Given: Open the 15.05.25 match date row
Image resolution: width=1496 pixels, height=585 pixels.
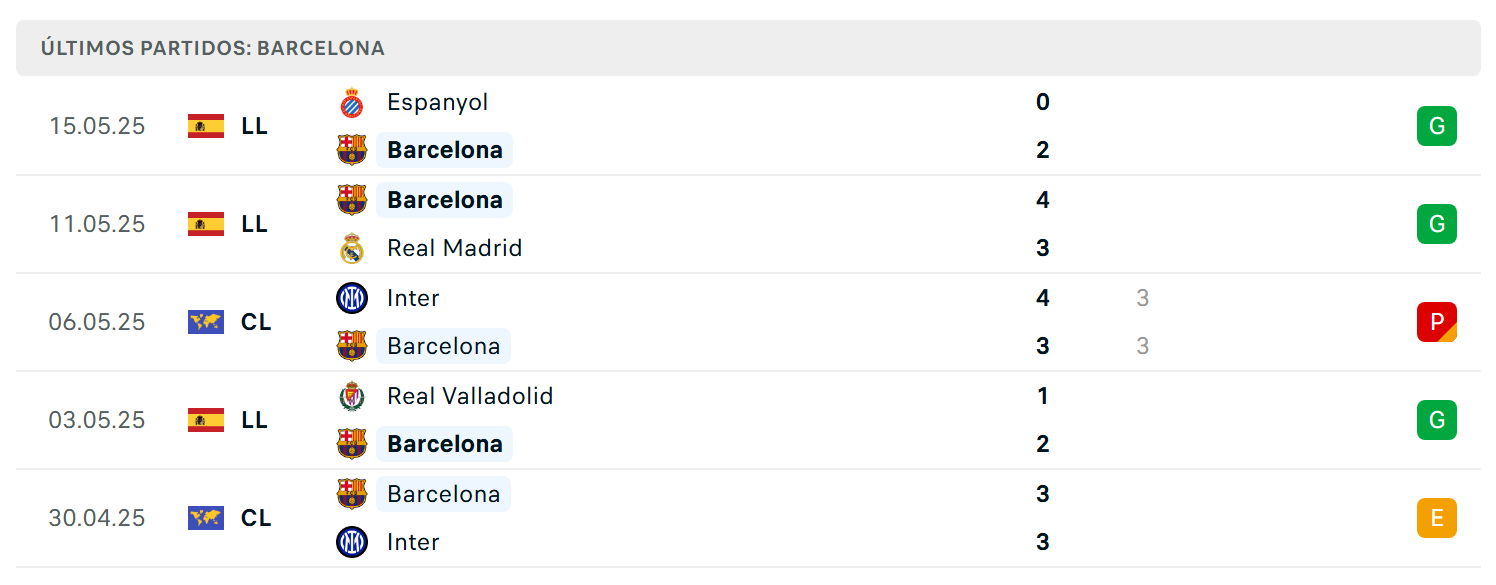Looking at the screenshot, I should [x=748, y=126].
